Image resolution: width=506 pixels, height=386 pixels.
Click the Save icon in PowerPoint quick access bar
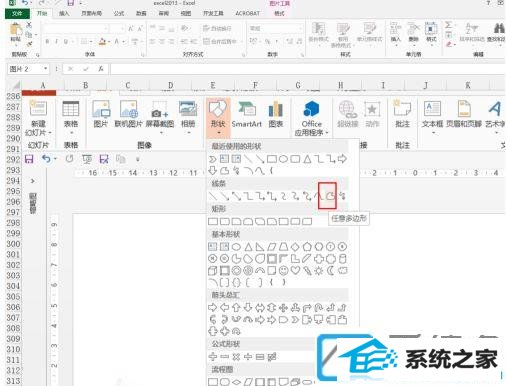tap(29, 159)
